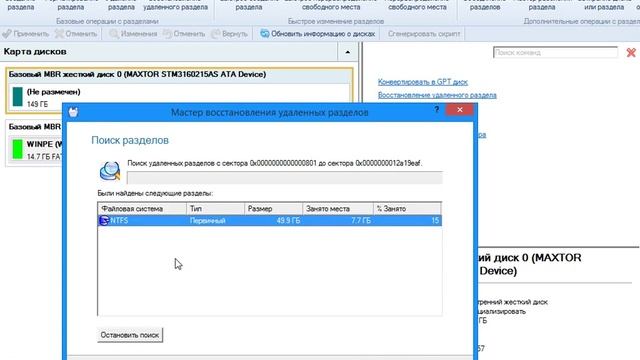Click the green WINPE partition color block
Viewport: 640px width, 360px height.
tap(17, 149)
